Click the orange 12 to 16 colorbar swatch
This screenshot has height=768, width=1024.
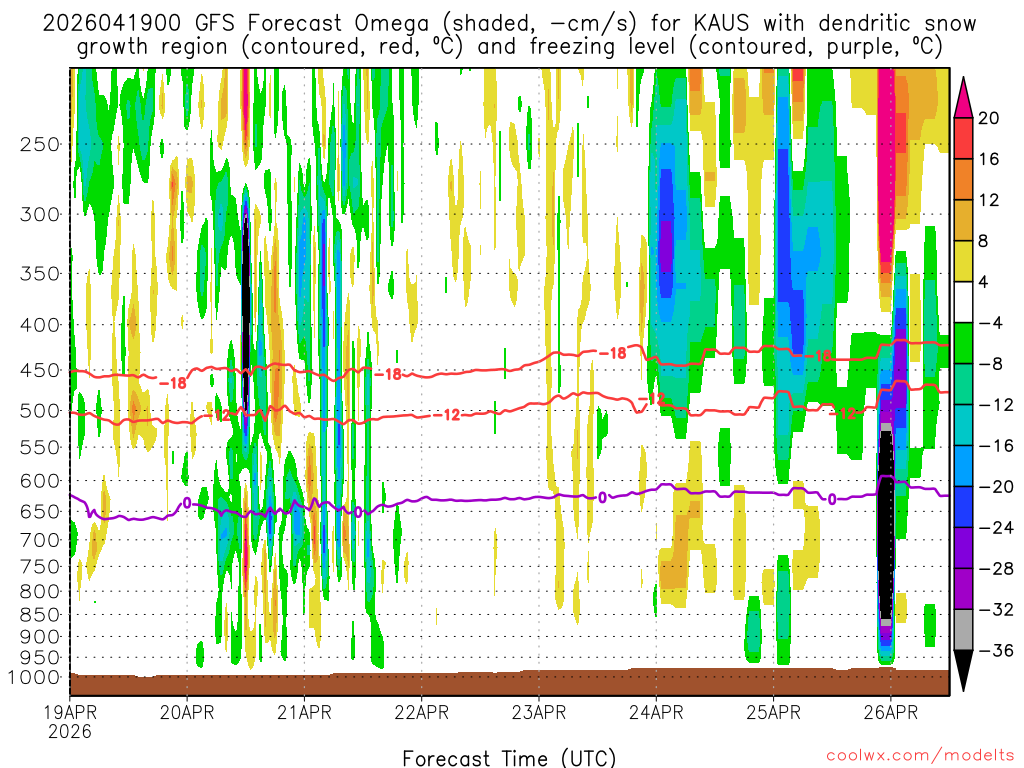click(x=963, y=179)
